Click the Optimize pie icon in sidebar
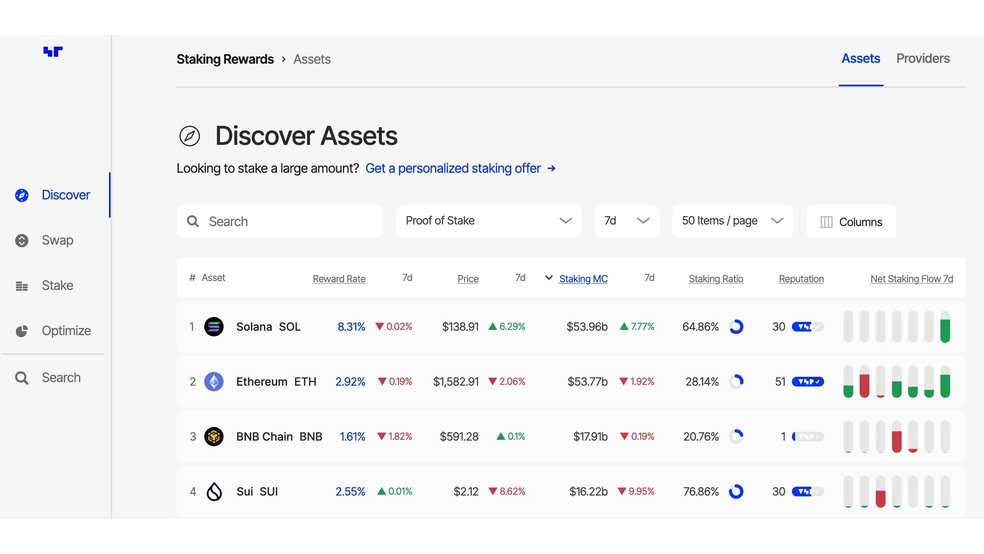This screenshot has width=984, height=554. (x=22, y=331)
